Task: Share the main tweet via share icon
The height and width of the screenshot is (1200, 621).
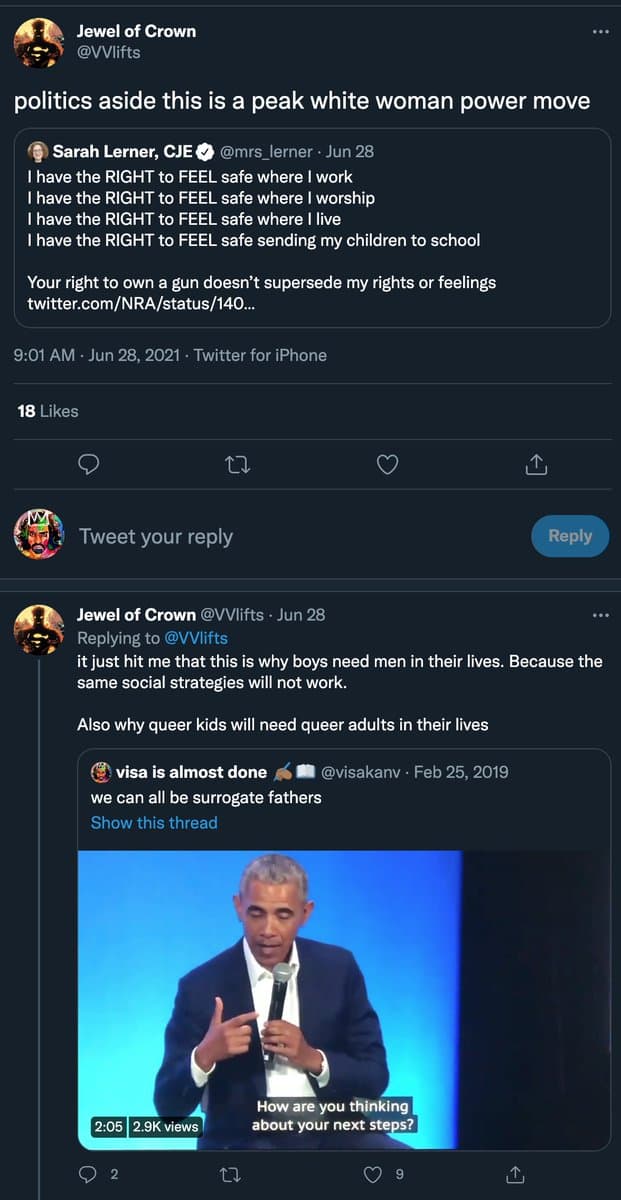Action: click(536, 464)
